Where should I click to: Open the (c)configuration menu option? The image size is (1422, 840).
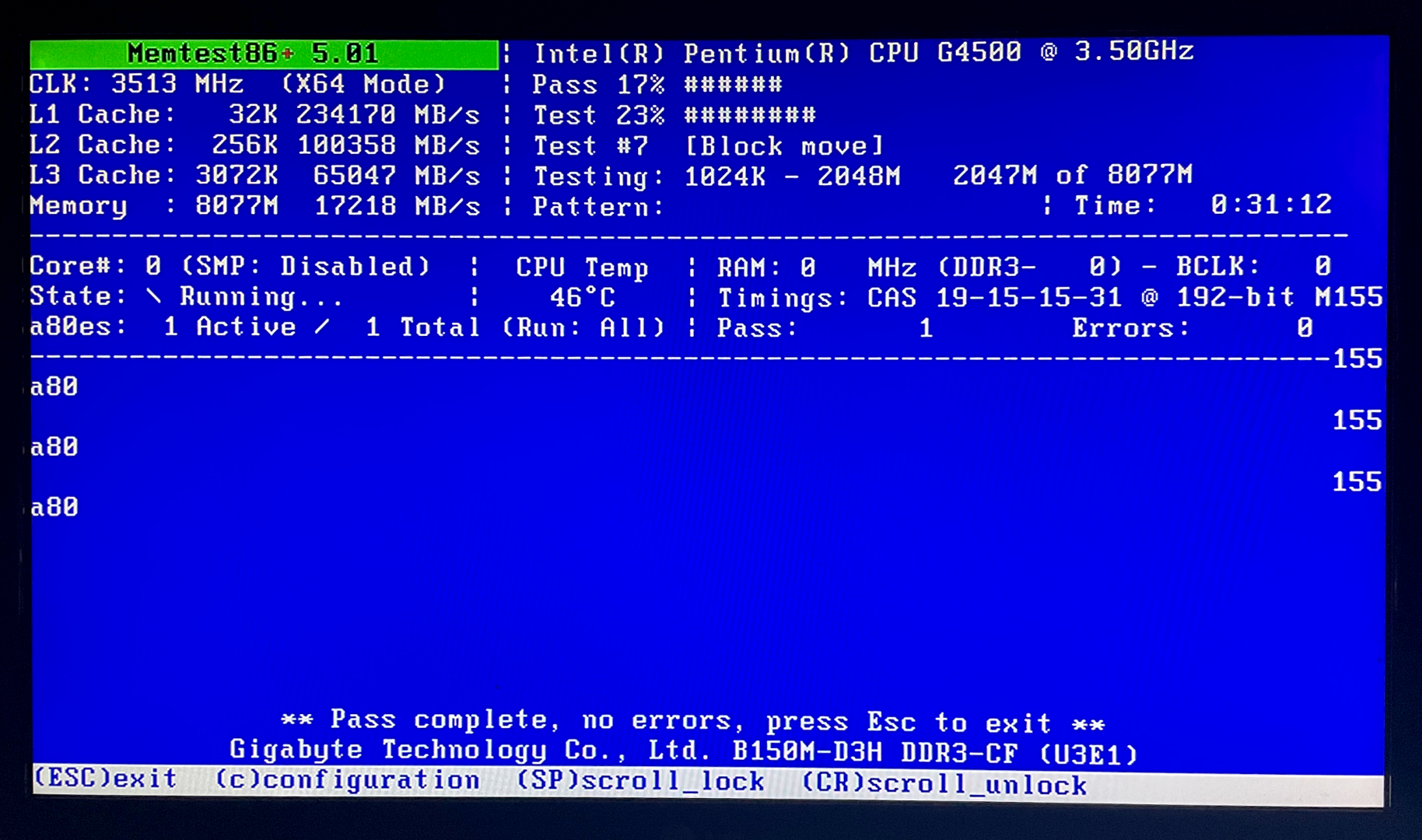(348, 779)
